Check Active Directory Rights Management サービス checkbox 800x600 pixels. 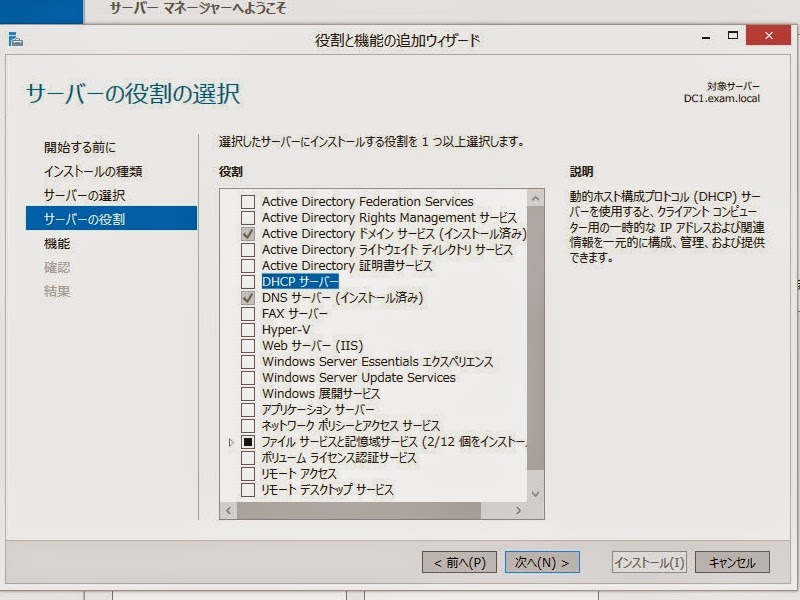click(248, 218)
